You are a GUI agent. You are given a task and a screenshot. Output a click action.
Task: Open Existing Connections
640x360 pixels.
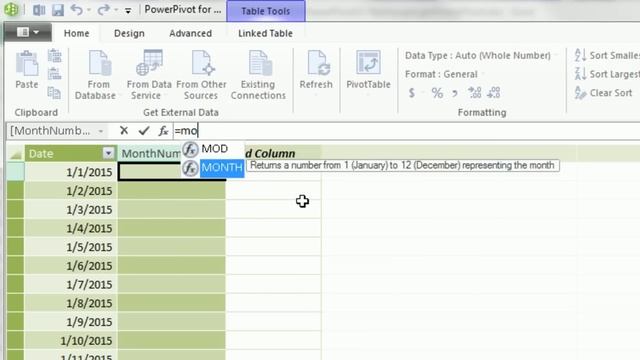click(x=258, y=75)
